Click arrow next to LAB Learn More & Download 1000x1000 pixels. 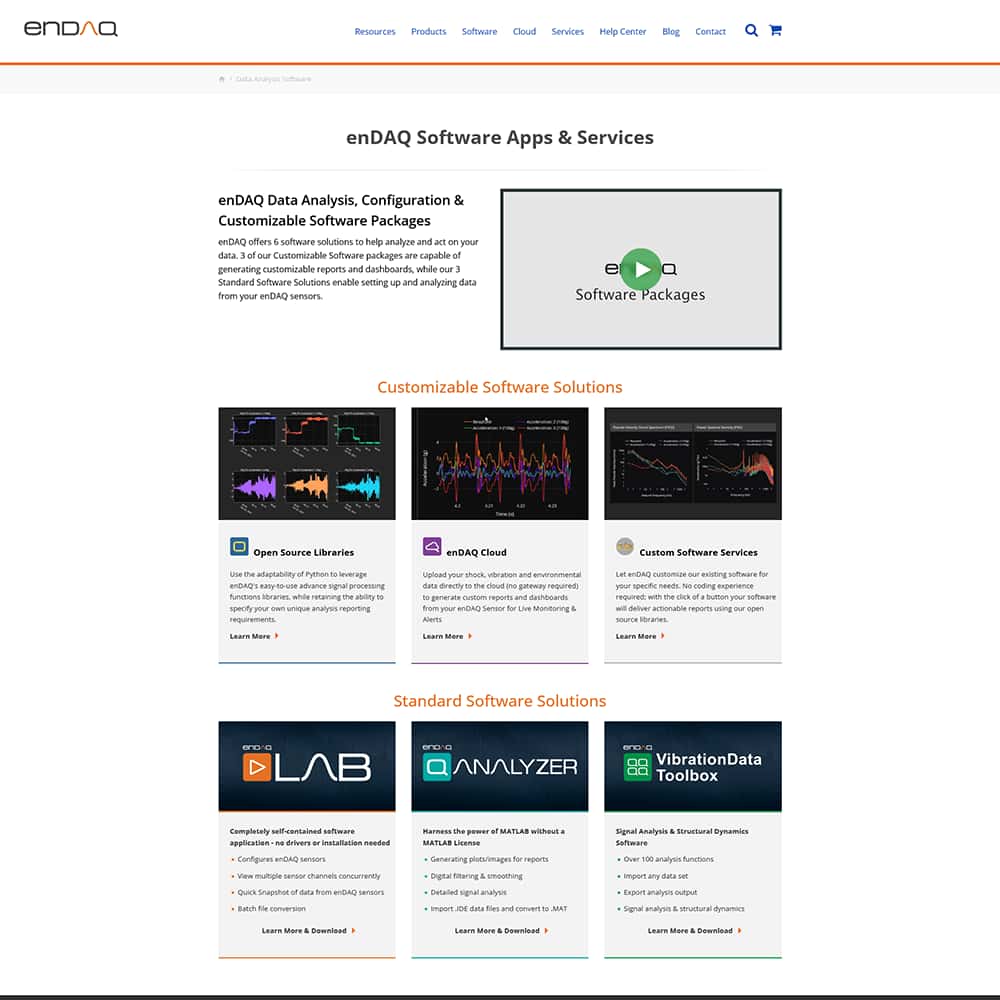353,930
